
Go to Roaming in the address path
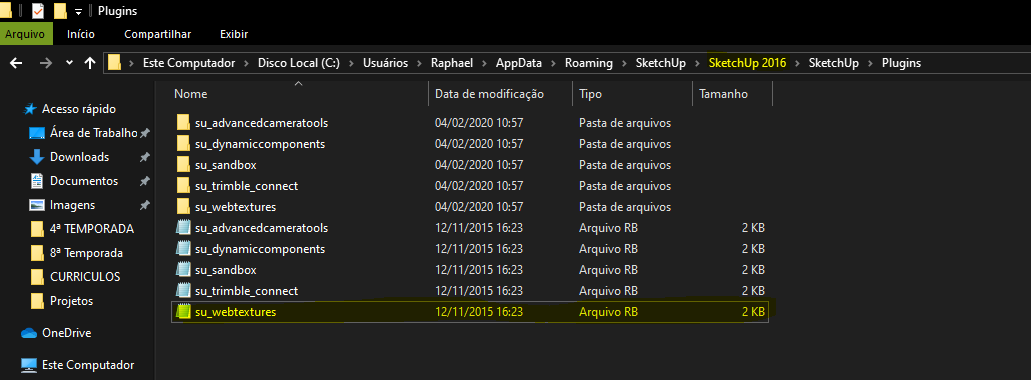click(x=588, y=63)
